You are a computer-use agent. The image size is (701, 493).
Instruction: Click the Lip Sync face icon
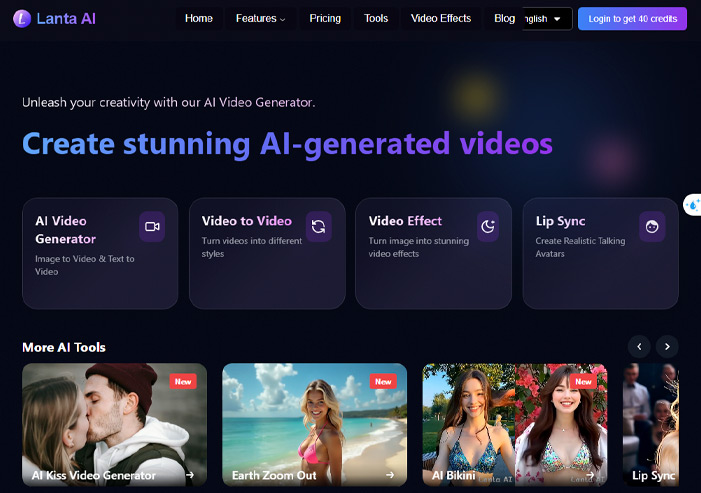point(652,227)
